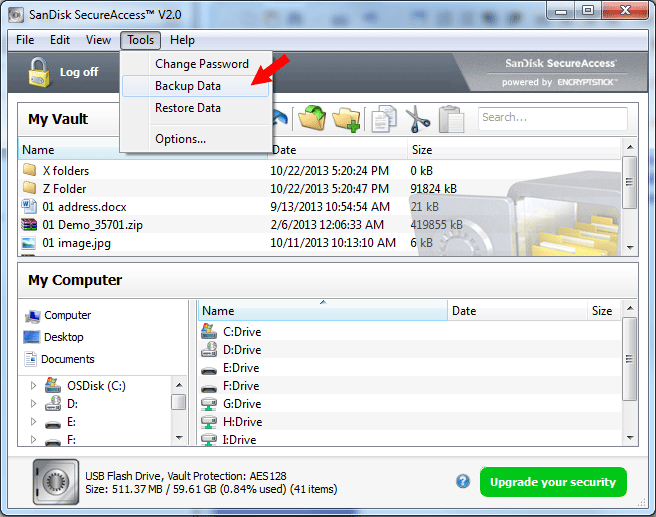Screen dimensions: 656x517
Task: Select Desktop in the My Computer panel
Action: [64, 337]
